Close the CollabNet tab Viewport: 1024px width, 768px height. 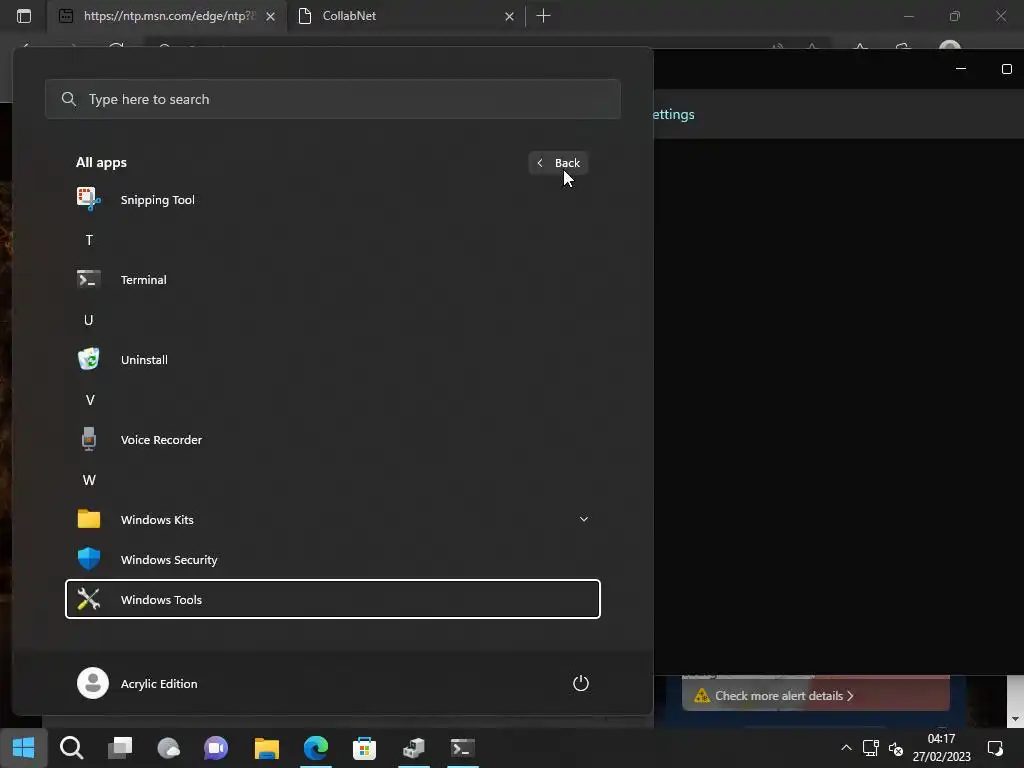(x=509, y=16)
